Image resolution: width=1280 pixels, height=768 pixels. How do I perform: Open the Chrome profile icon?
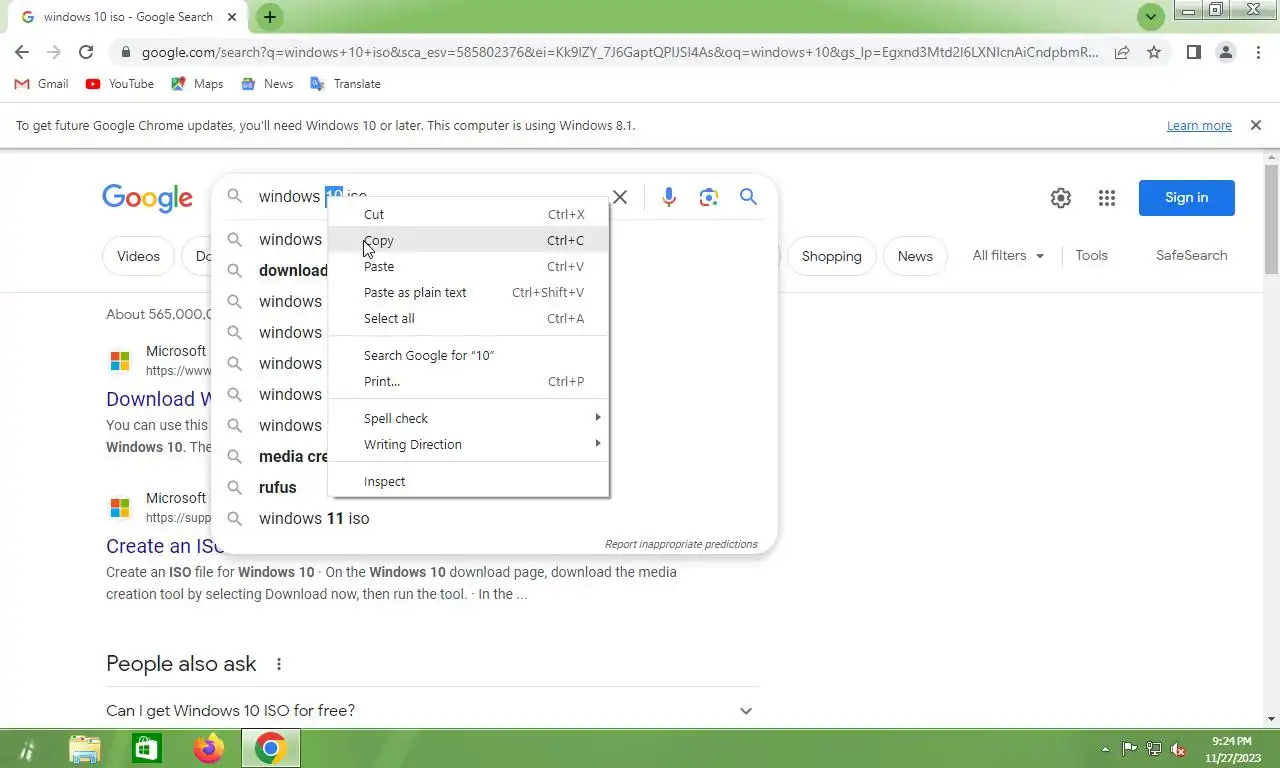[1225, 52]
